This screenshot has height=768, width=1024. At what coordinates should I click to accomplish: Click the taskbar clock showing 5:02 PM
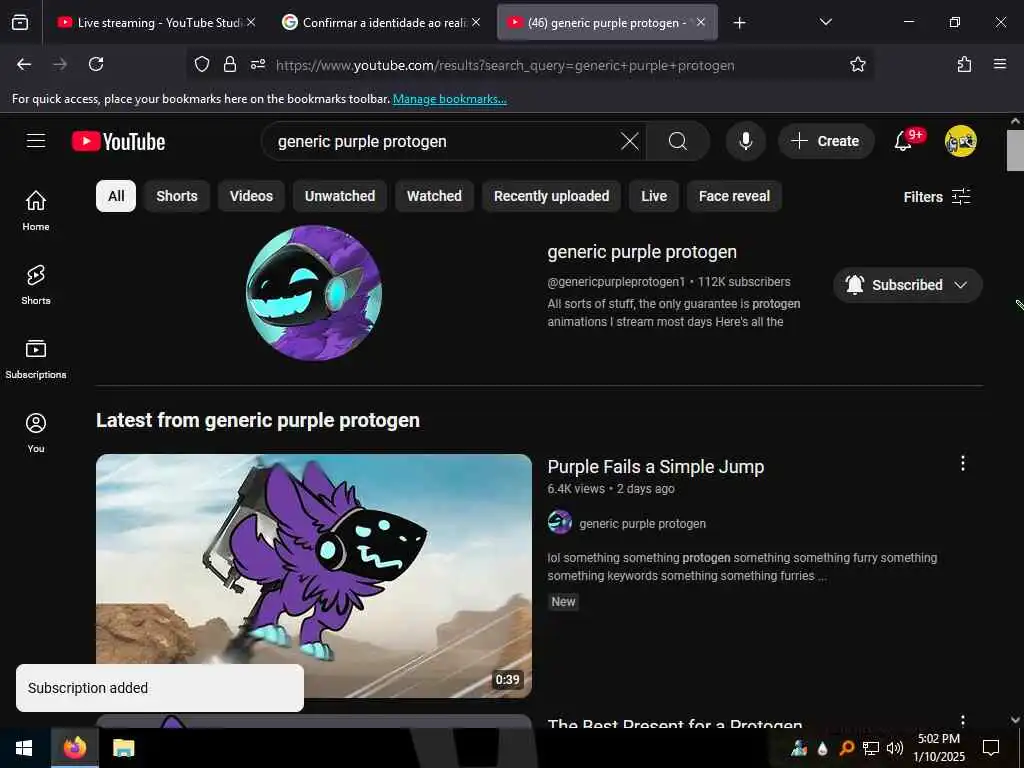coord(938,748)
